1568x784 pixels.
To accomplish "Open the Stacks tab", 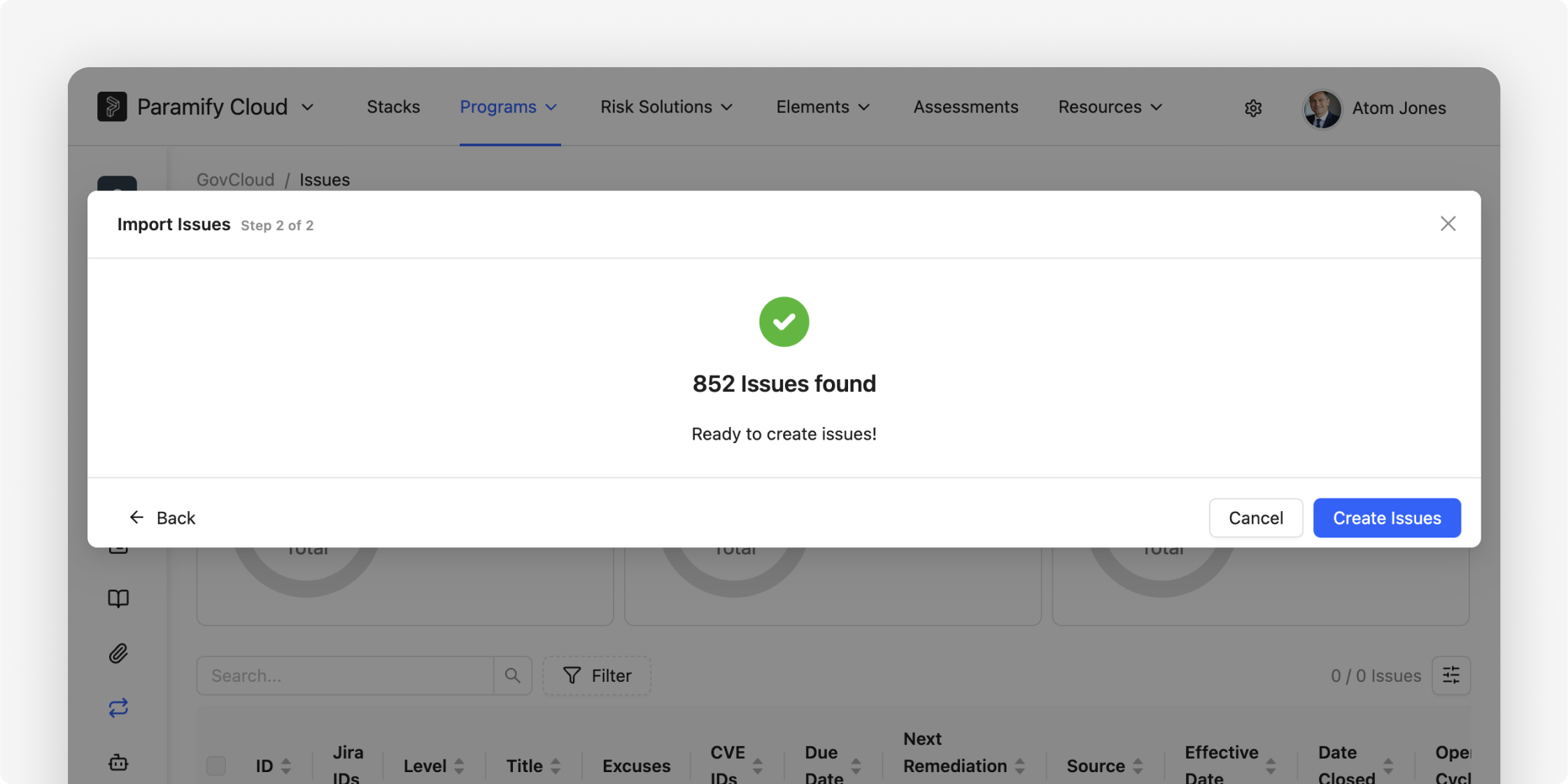I will pyautogui.click(x=393, y=107).
